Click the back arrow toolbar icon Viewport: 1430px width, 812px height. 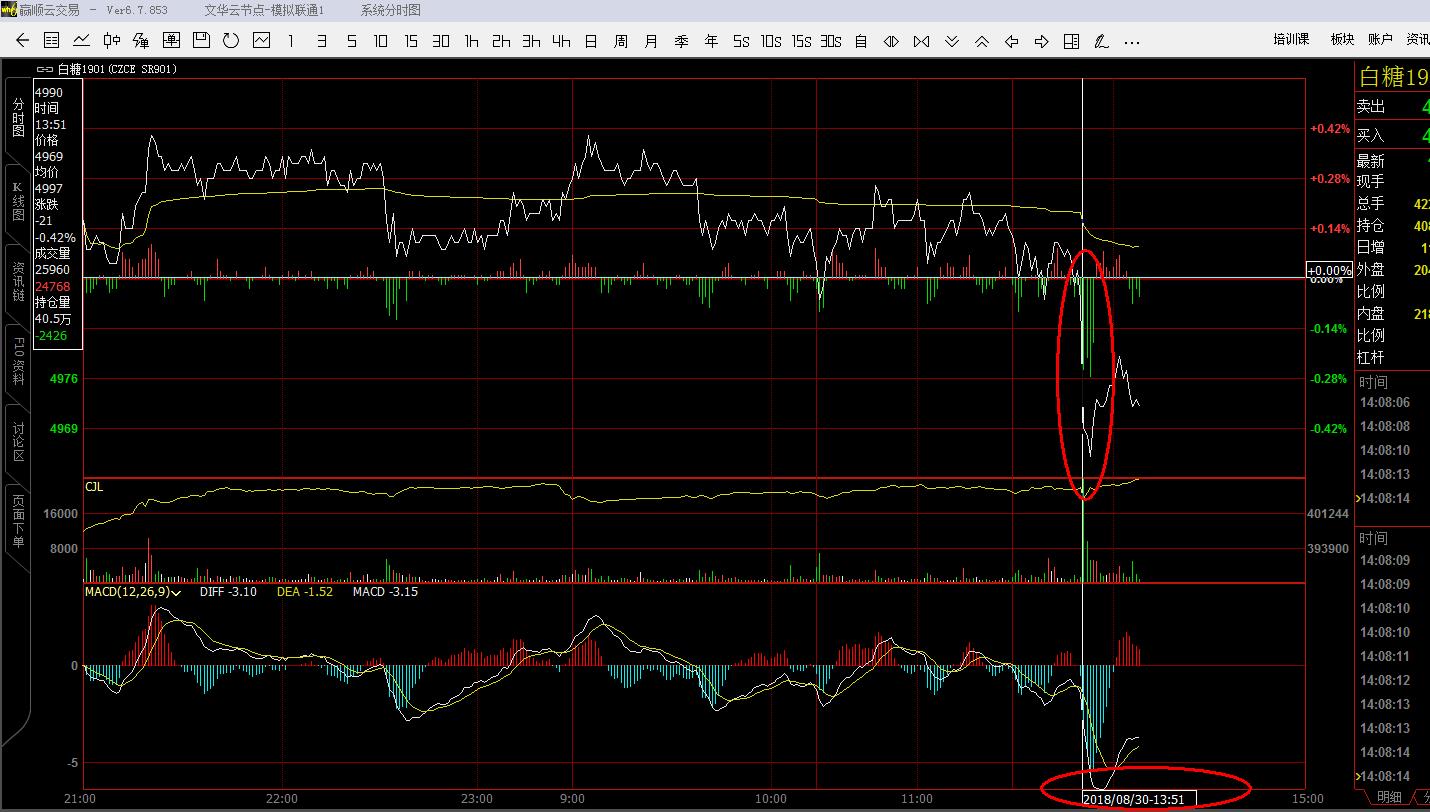[22, 41]
